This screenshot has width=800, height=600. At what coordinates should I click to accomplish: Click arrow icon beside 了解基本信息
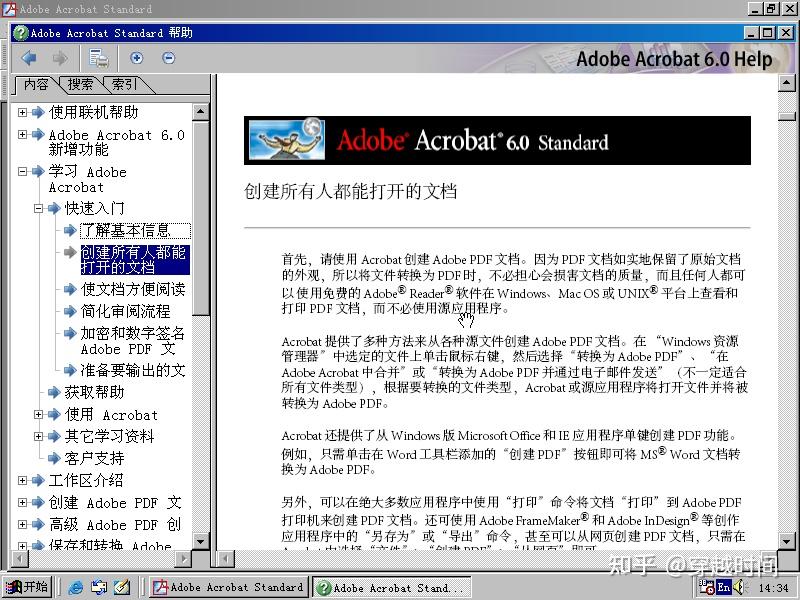(70, 231)
